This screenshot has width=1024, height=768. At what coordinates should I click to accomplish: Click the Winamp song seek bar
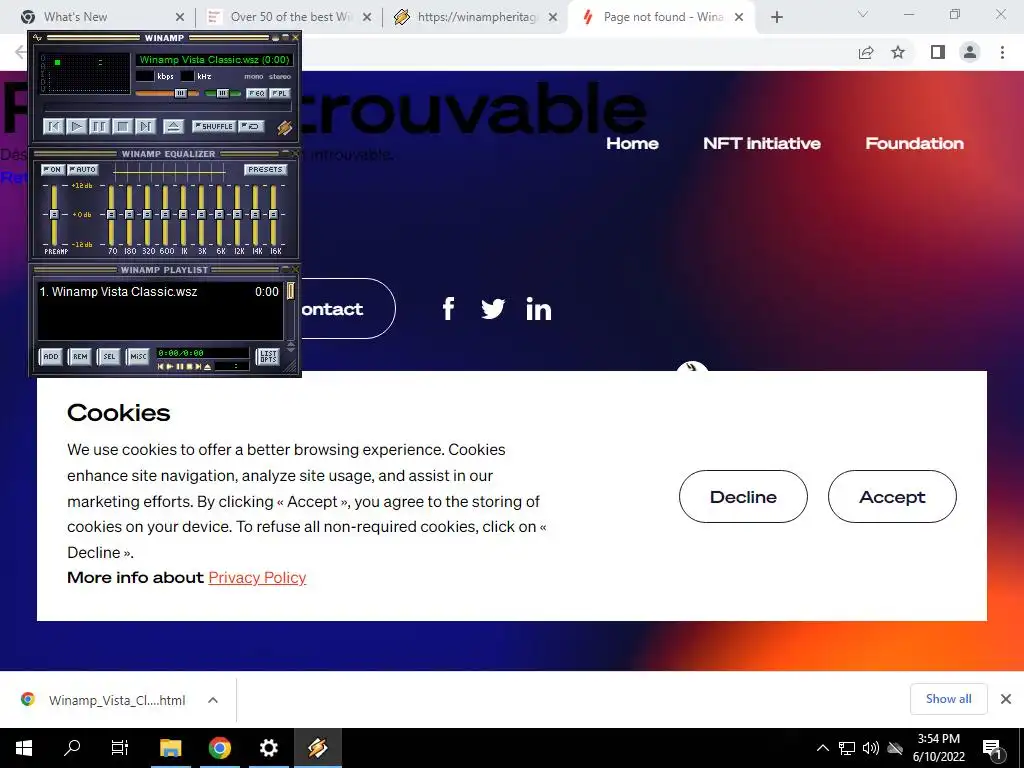[167, 107]
